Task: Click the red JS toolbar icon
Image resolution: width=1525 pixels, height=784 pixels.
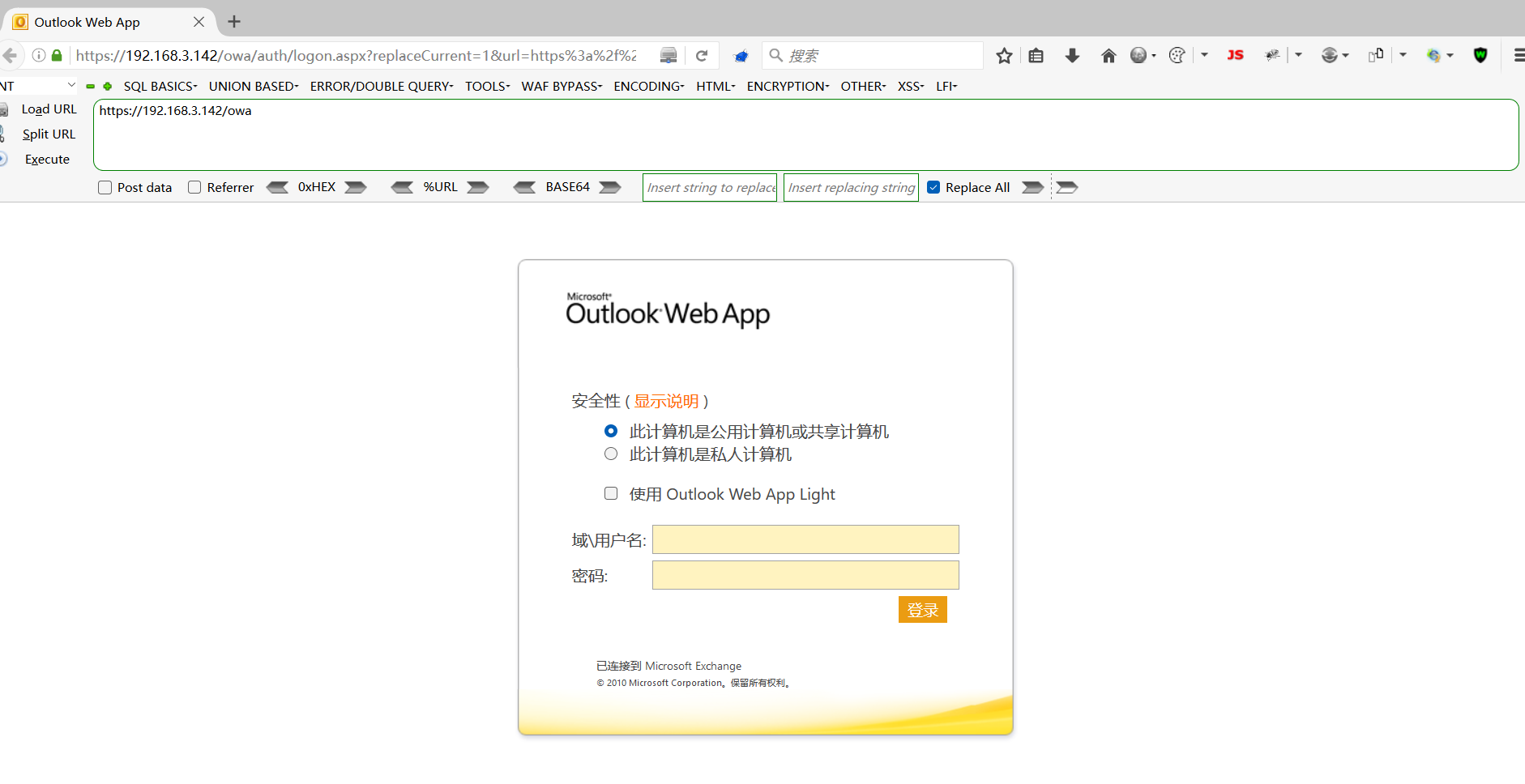Action: (1235, 55)
